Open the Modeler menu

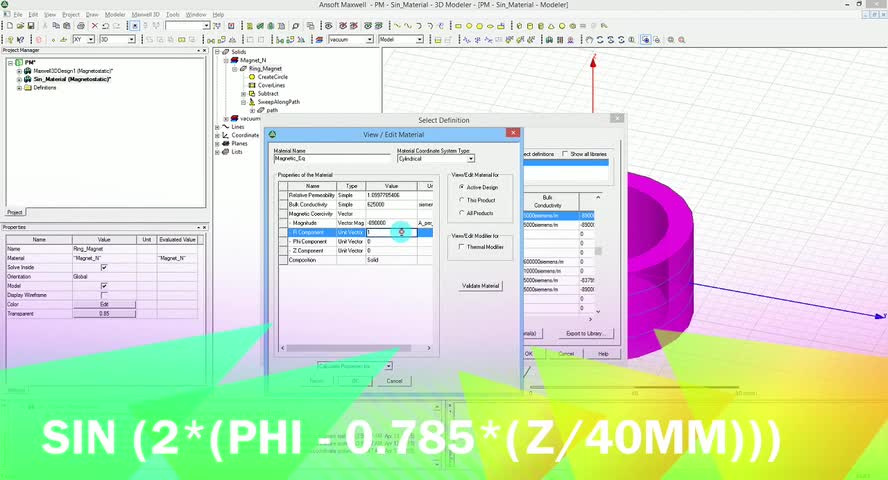[x=115, y=15]
